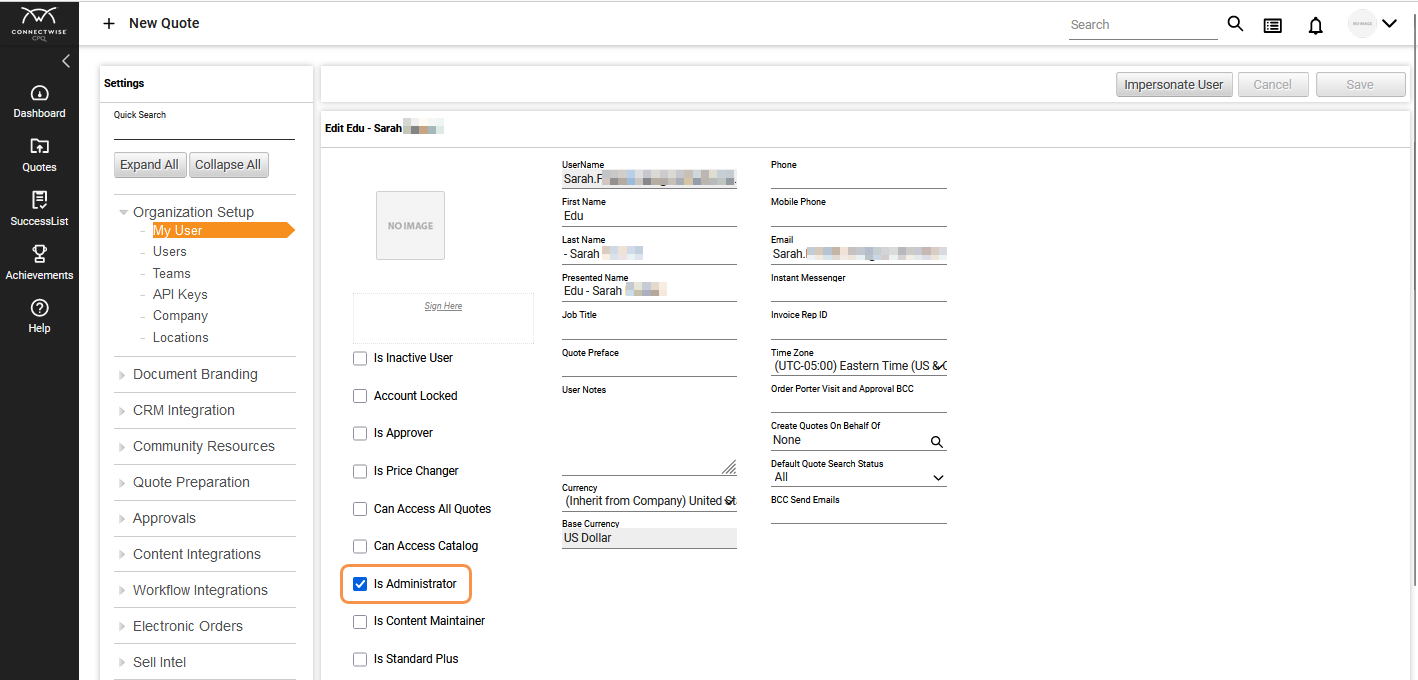Screen dimensions: 1418x680
Task: Check the Can Access All Quotes box
Action: (360, 509)
